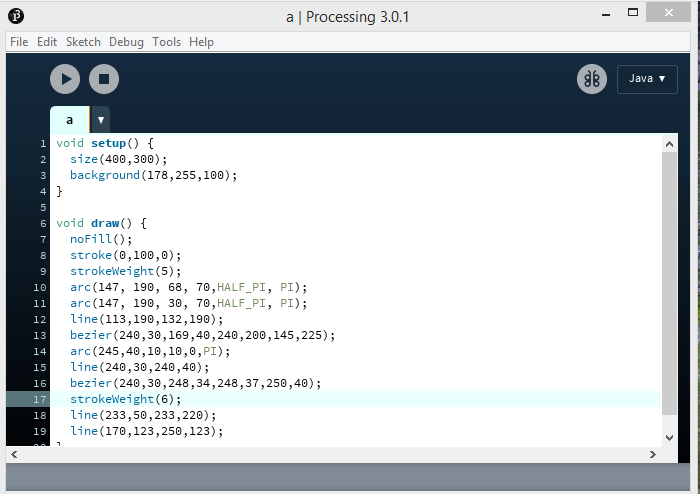Open the Help menu
Screen dimensions: 700x494
click(201, 42)
